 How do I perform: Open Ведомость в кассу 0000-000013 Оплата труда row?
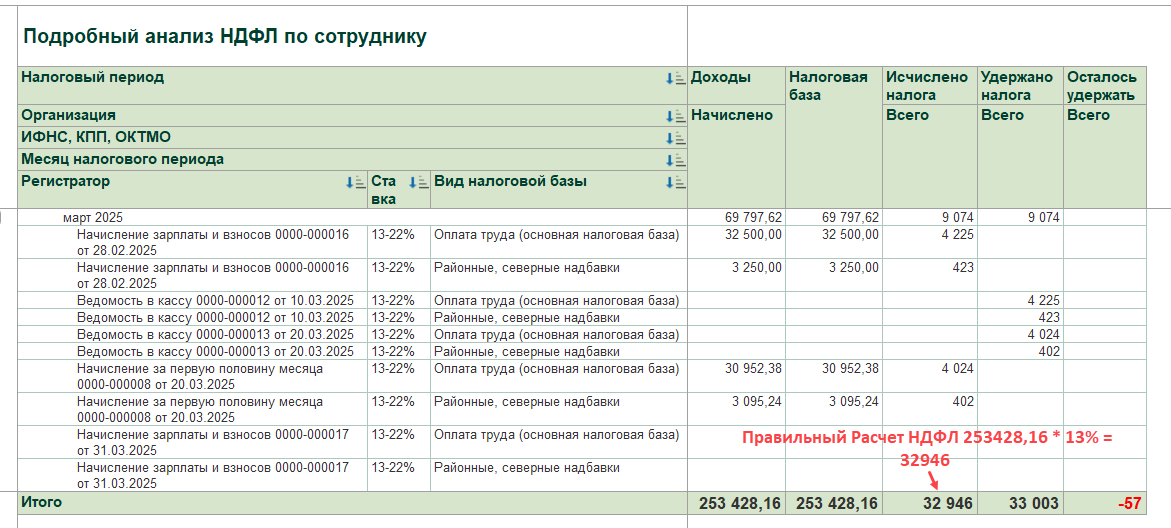pyautogui.click(x=215, y=335)
